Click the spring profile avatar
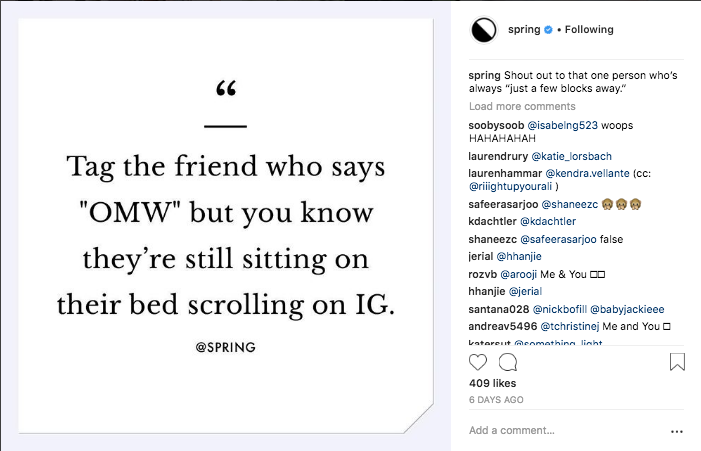The width and height of the screenshot is (701, 451). click(484, 30)
